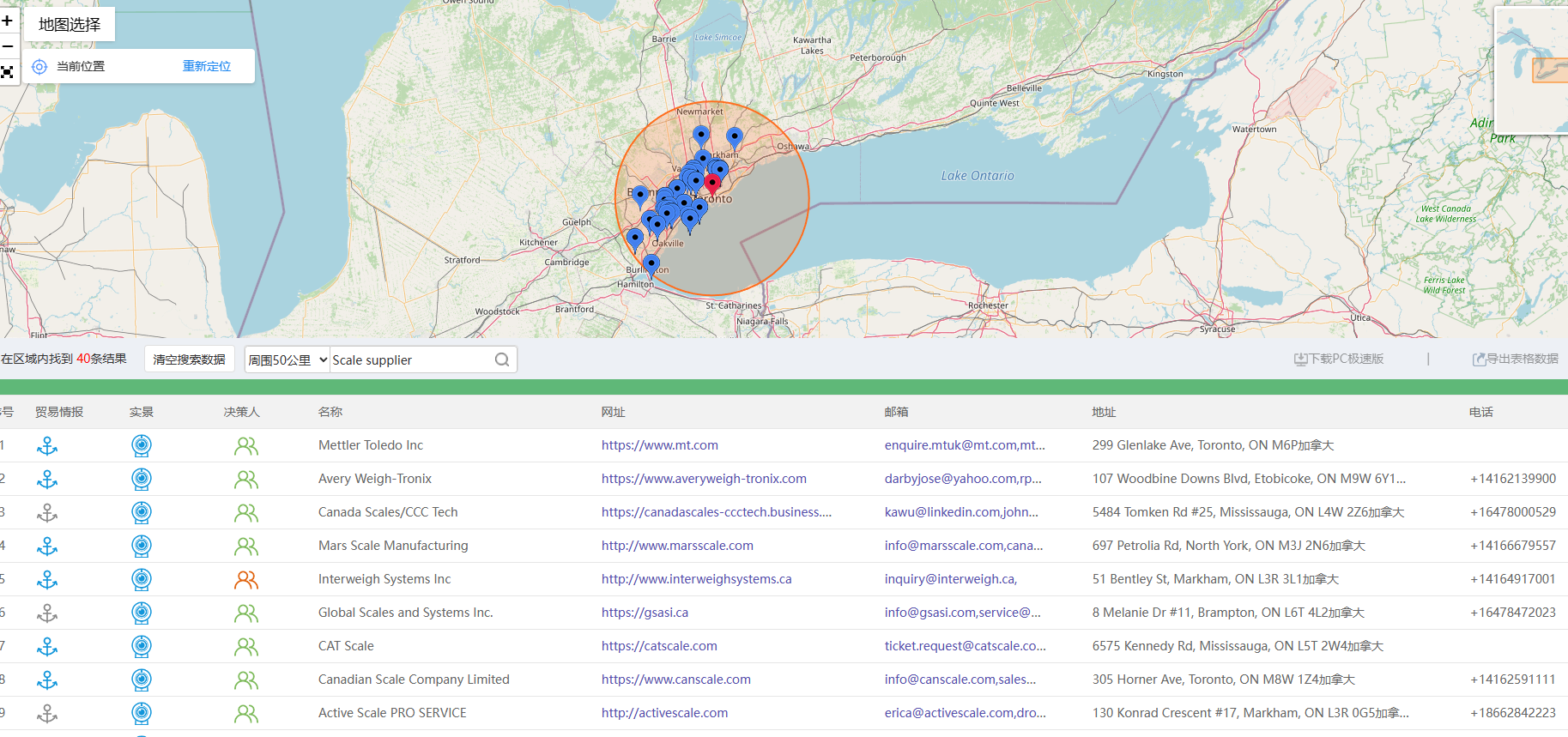Click orange decision maker icon for Interweigh Systems
Screen dimensions: 1568x737
click(246, 580)
